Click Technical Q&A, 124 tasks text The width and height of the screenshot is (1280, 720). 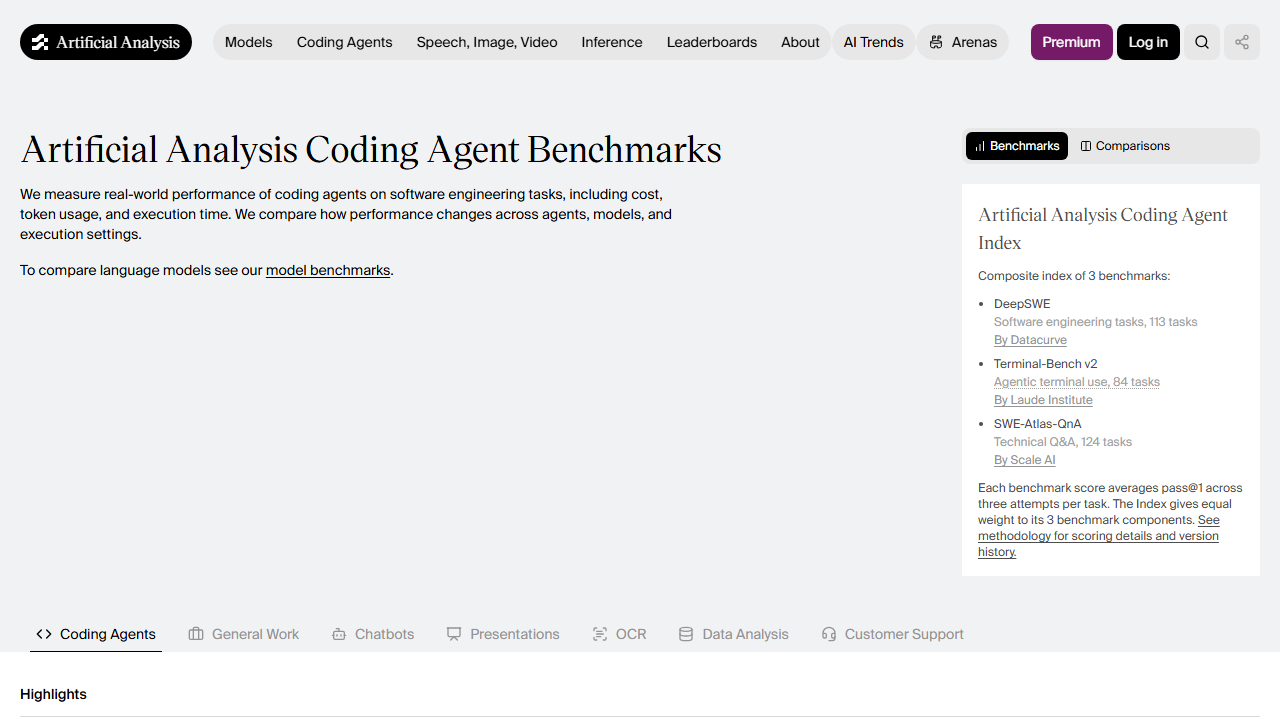(x=1063, y=442)
